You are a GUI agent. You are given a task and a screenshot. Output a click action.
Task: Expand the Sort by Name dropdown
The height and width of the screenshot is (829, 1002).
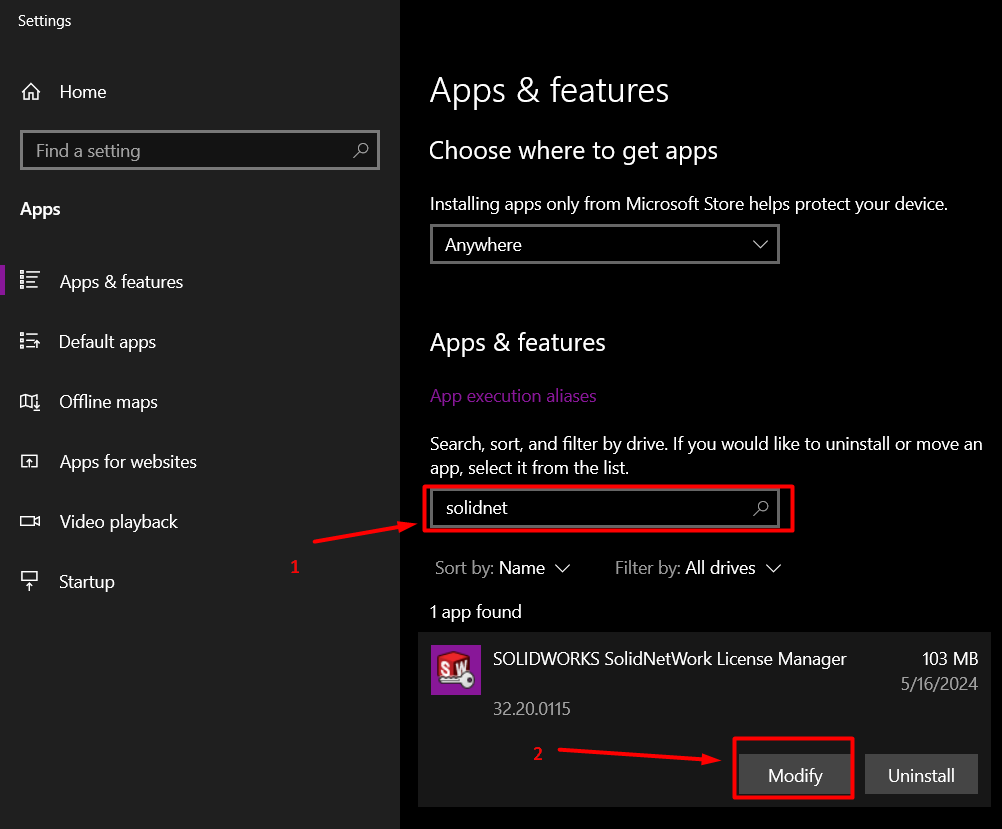(502, 568)
